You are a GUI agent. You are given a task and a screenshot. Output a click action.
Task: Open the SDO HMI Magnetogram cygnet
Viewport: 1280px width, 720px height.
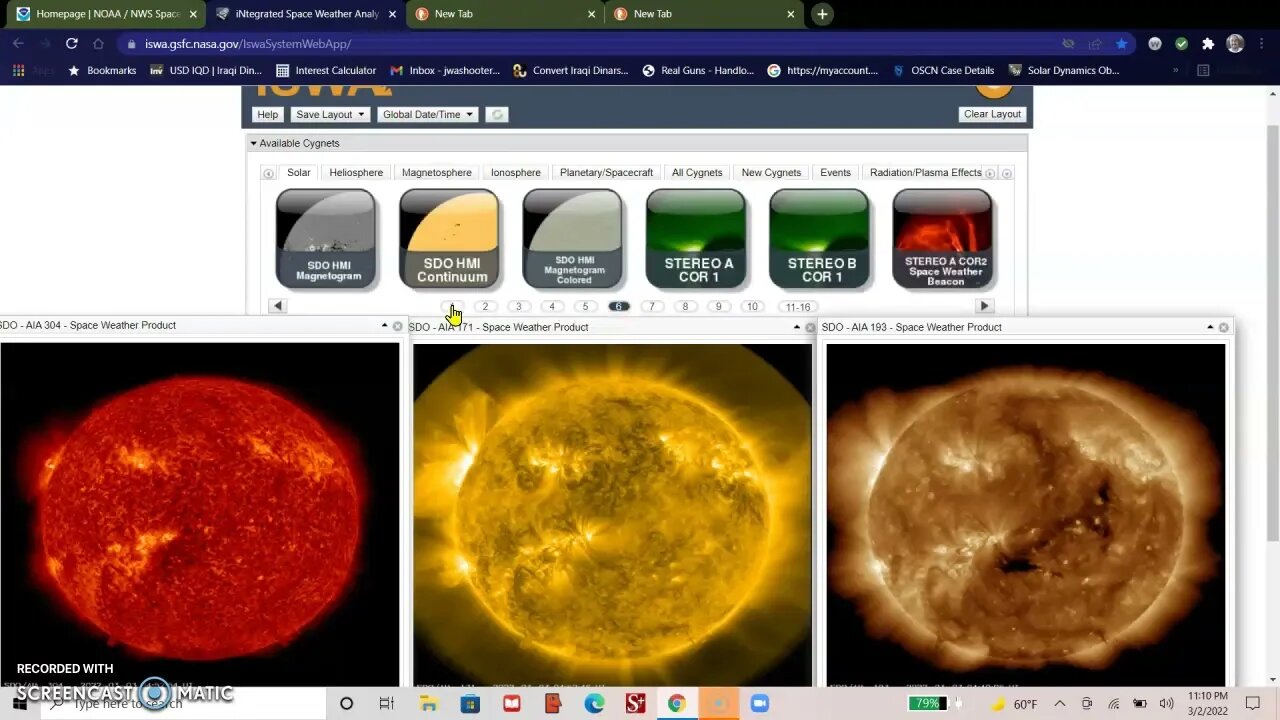pyautogui.click(x=326, y=239)
